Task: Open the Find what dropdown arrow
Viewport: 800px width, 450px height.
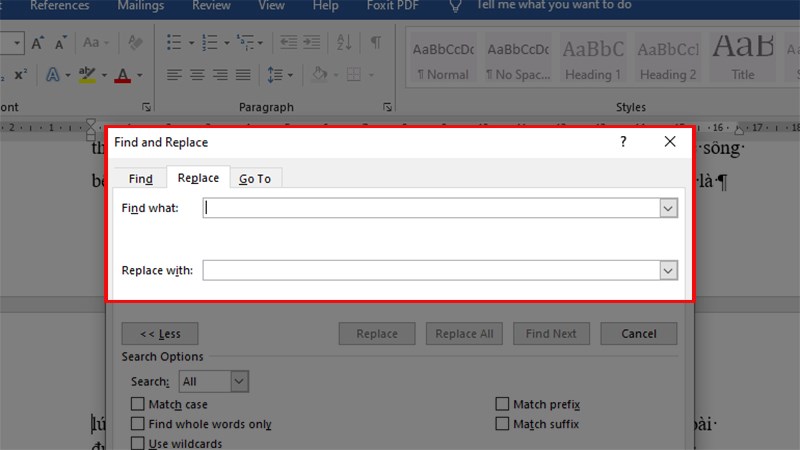Action: (669, 208)
